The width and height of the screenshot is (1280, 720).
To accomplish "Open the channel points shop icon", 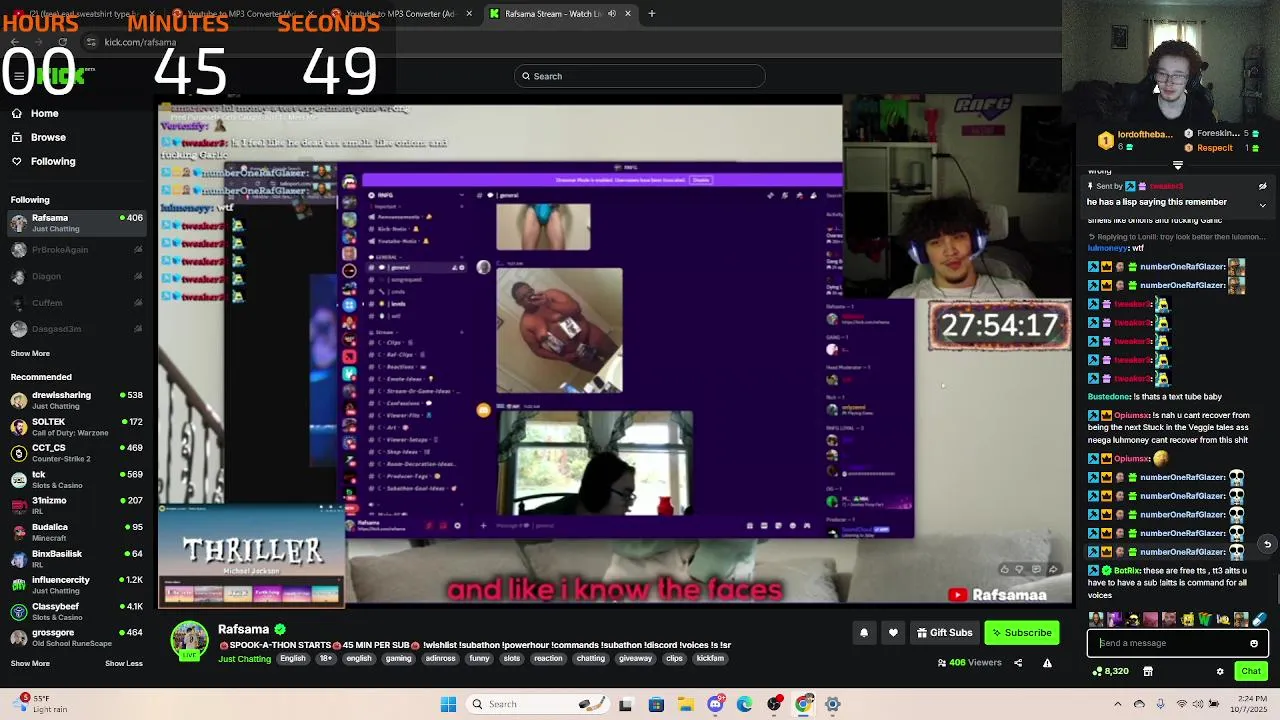I will click(x=1148, y=671).
